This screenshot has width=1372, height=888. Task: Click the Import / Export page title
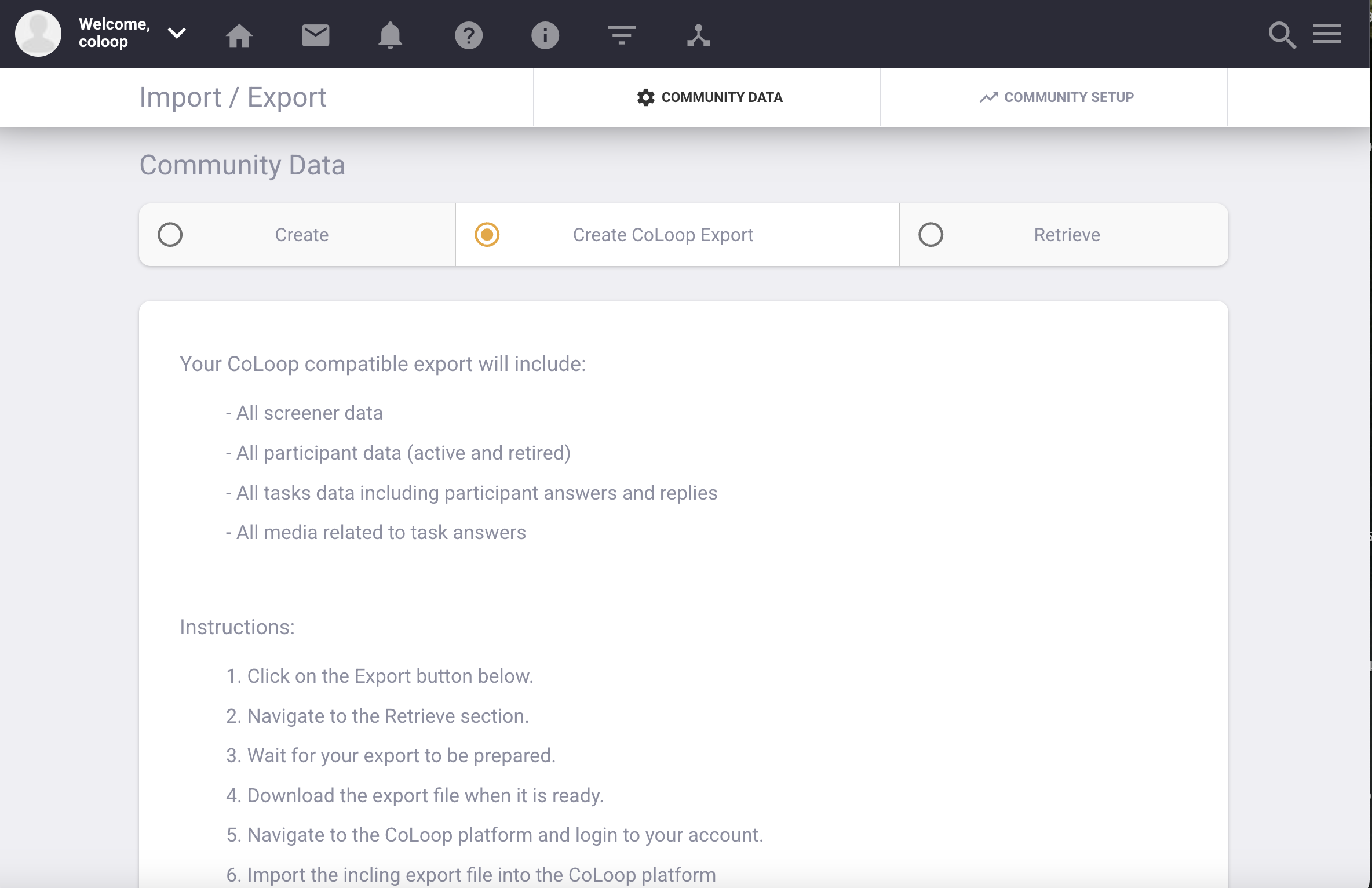click(233, 97)
